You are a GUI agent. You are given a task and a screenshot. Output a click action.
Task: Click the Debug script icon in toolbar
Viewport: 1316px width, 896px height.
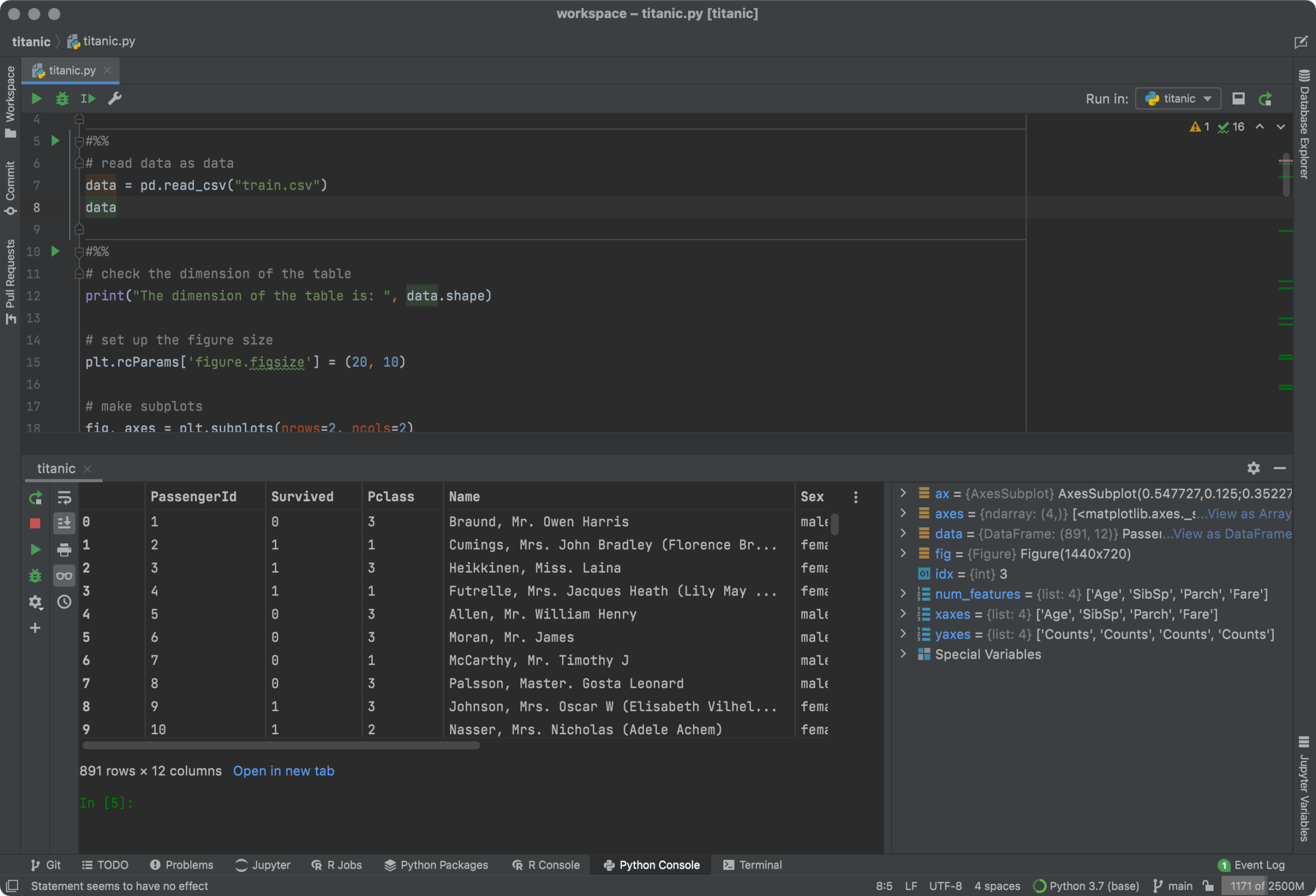(x=62, y=99)
